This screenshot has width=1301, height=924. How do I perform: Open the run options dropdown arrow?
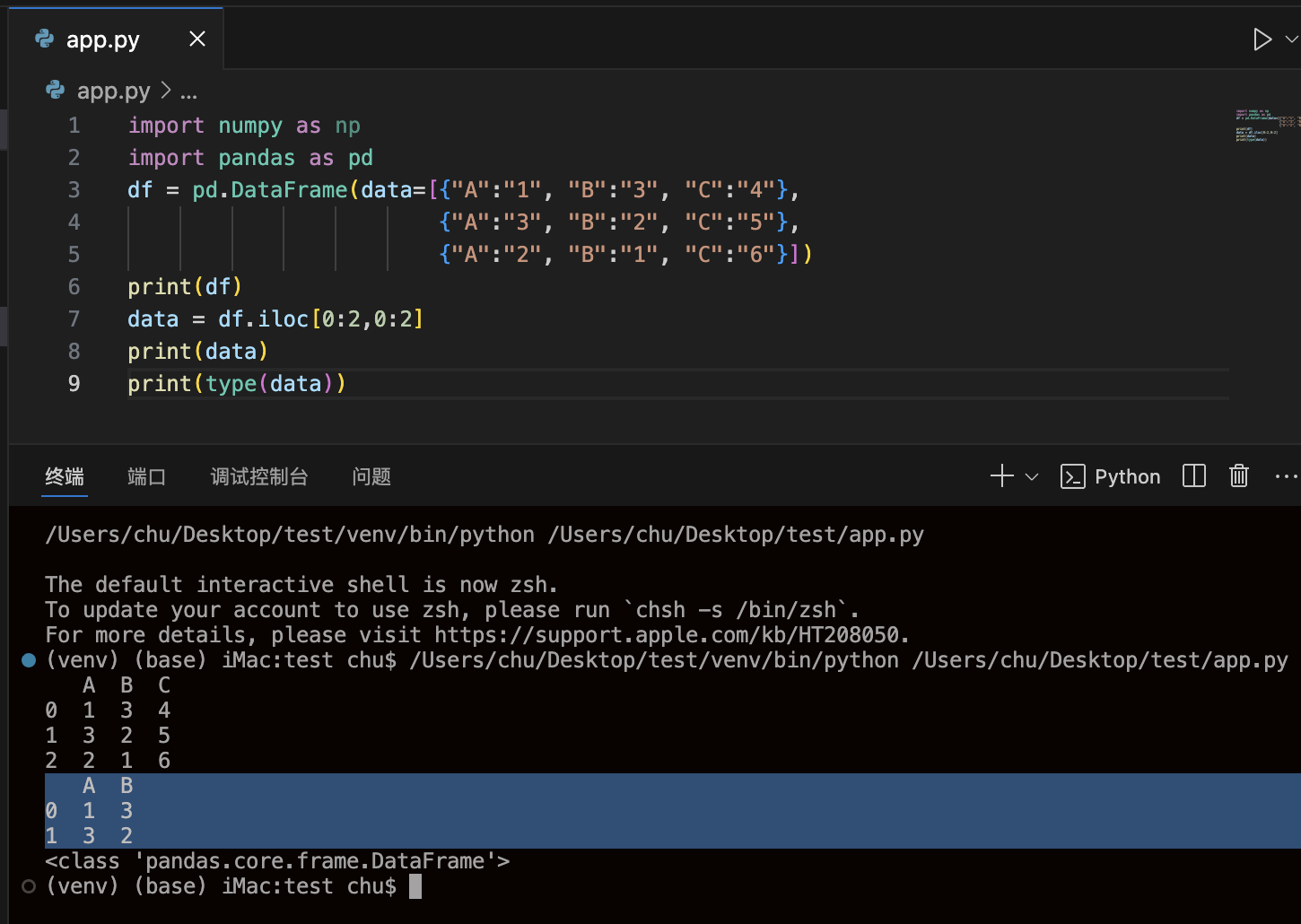click(1291, 39)
